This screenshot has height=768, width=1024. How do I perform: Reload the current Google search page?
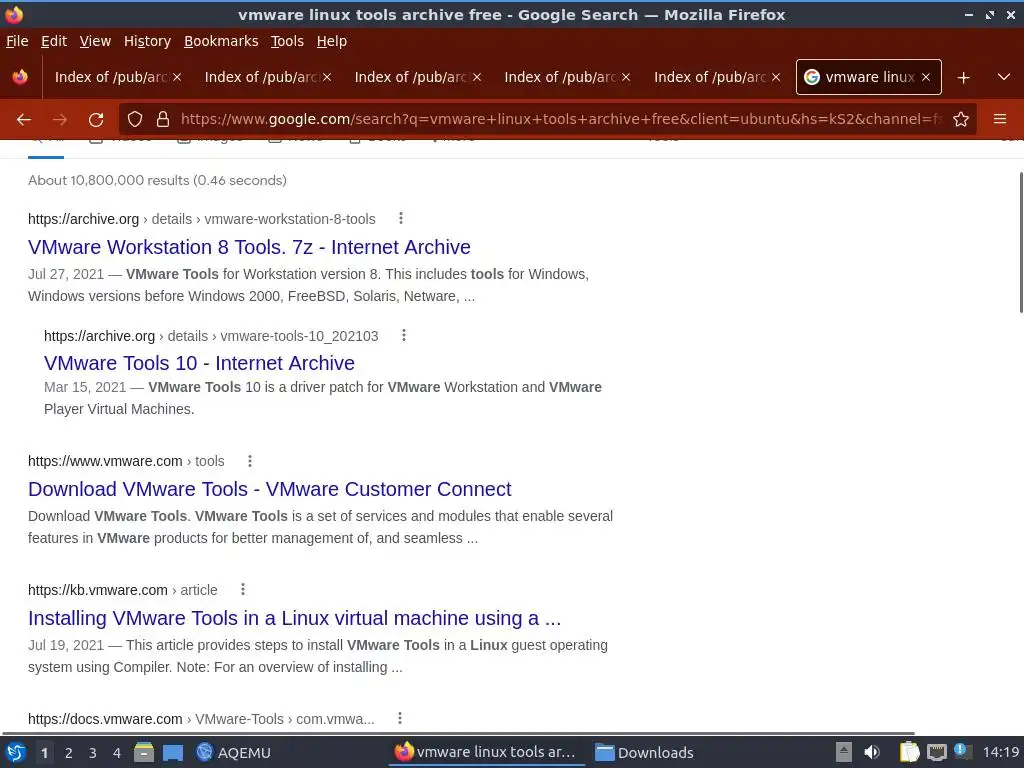point(96,120)
